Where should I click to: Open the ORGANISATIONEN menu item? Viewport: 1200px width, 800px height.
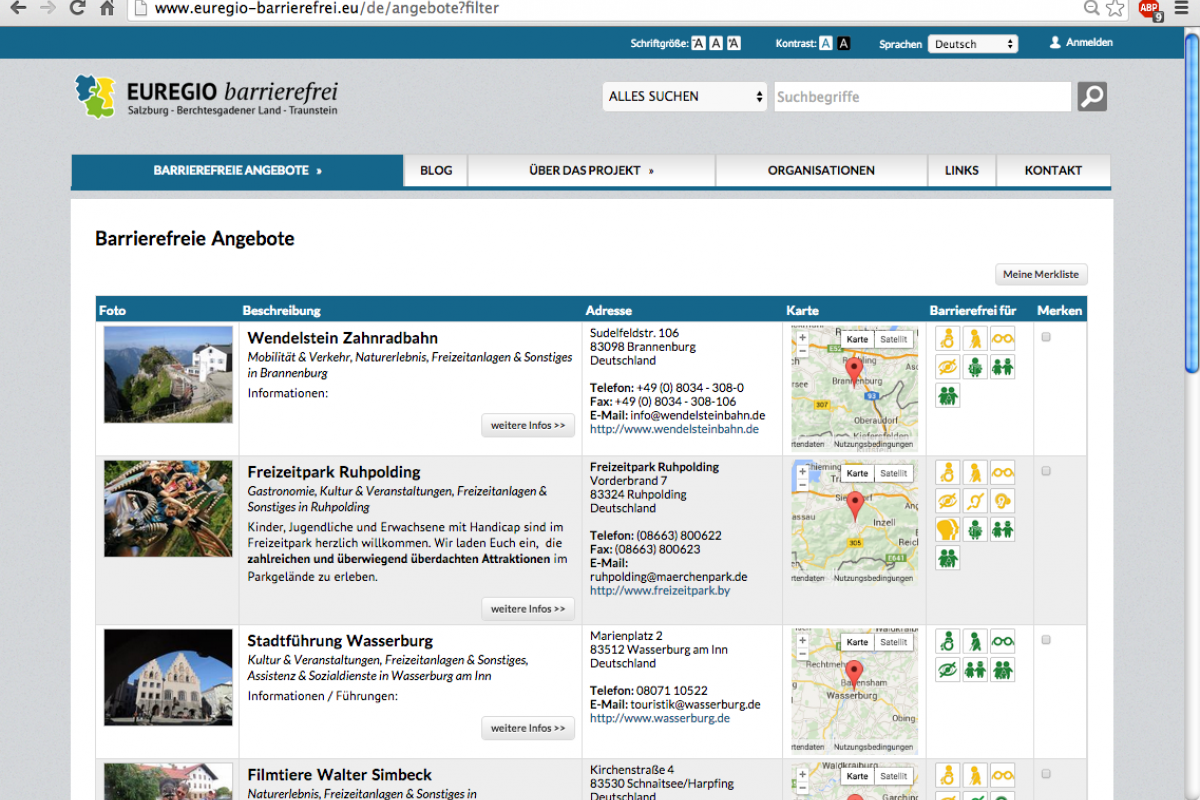tap(822, 171)
